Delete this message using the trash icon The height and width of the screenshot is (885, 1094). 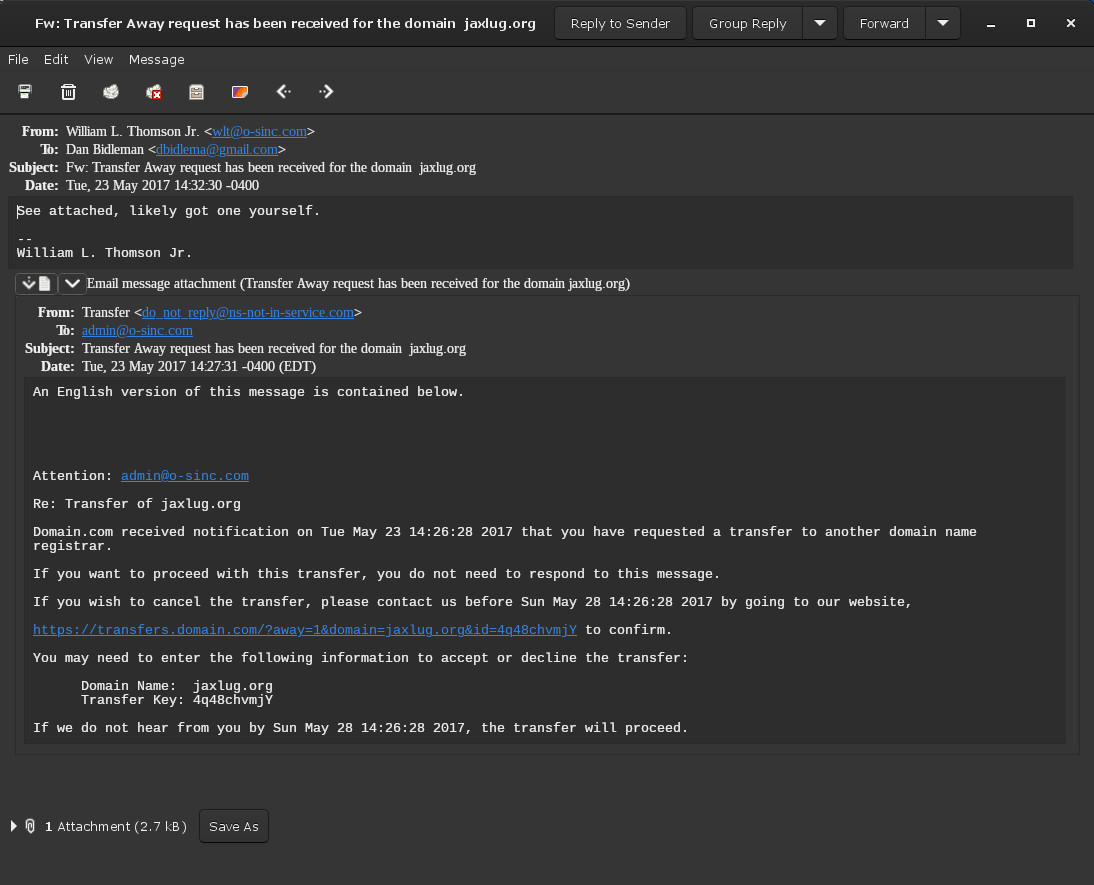pos(68,91)
